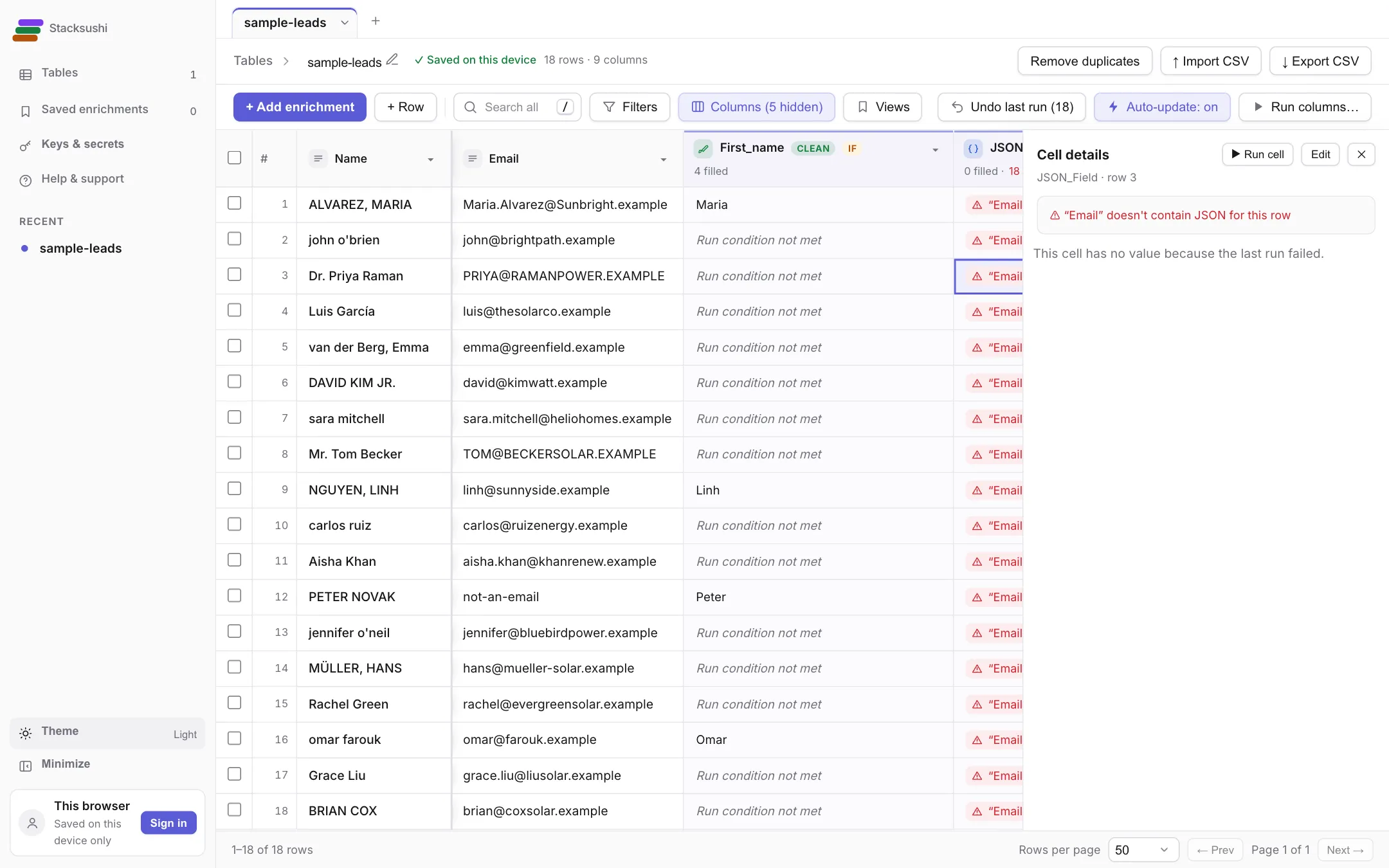Click the JSON column curly-braces icon
This screenshot has width=1389, height=868.
click(974, 149)
